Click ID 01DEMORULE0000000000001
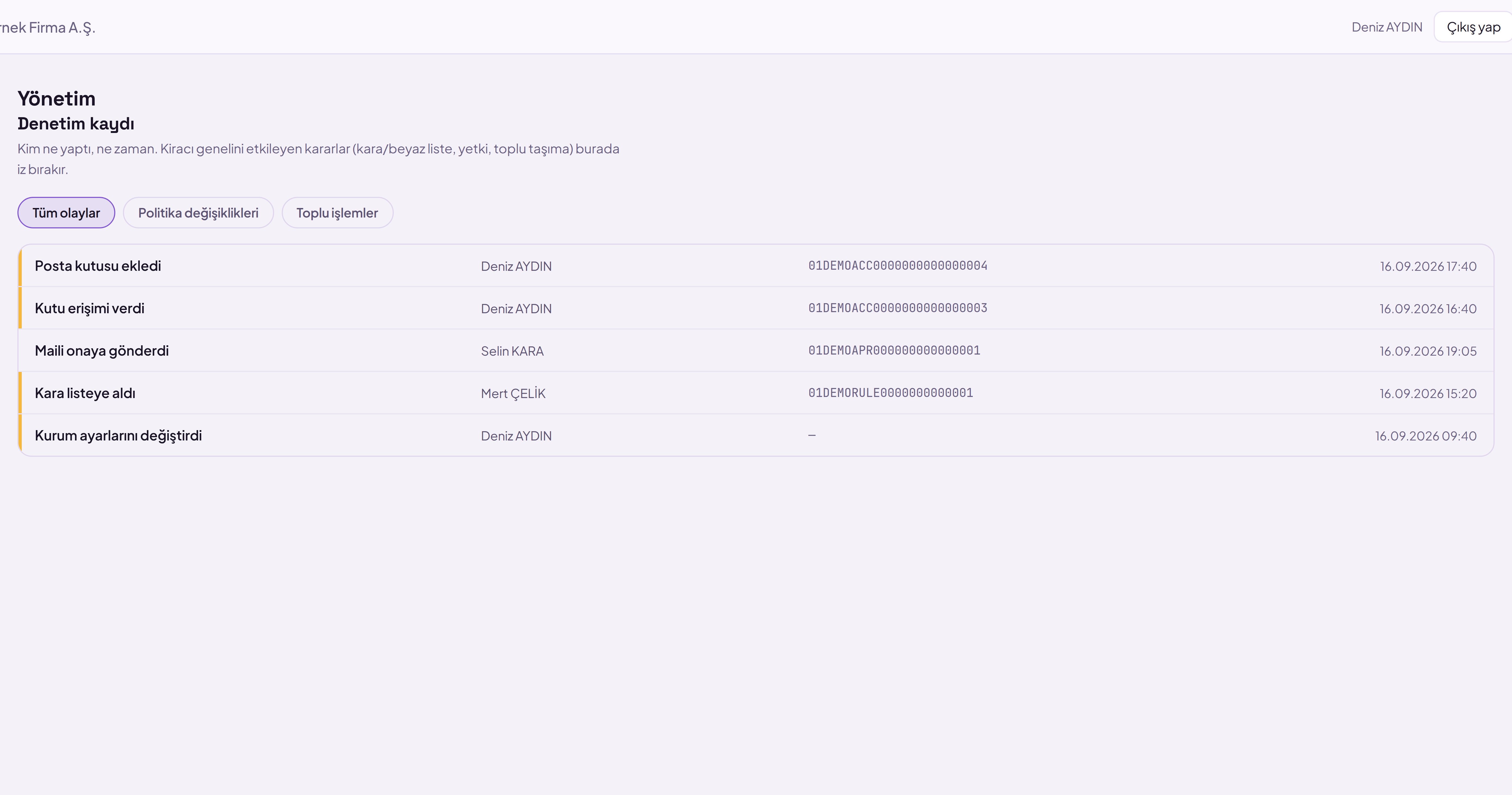1512x795 pixels. tap(890, 393)
